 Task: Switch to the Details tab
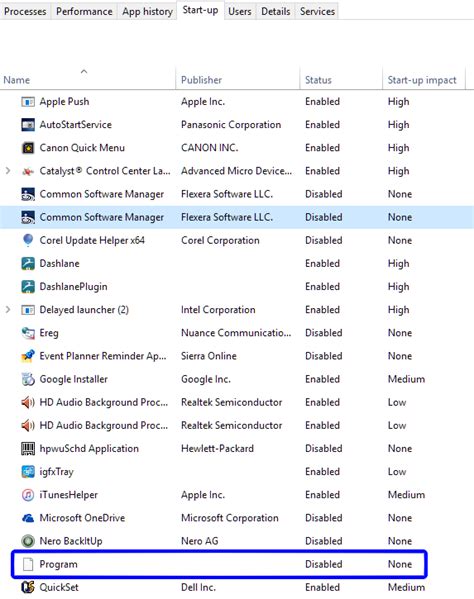(x=276, y=11)
